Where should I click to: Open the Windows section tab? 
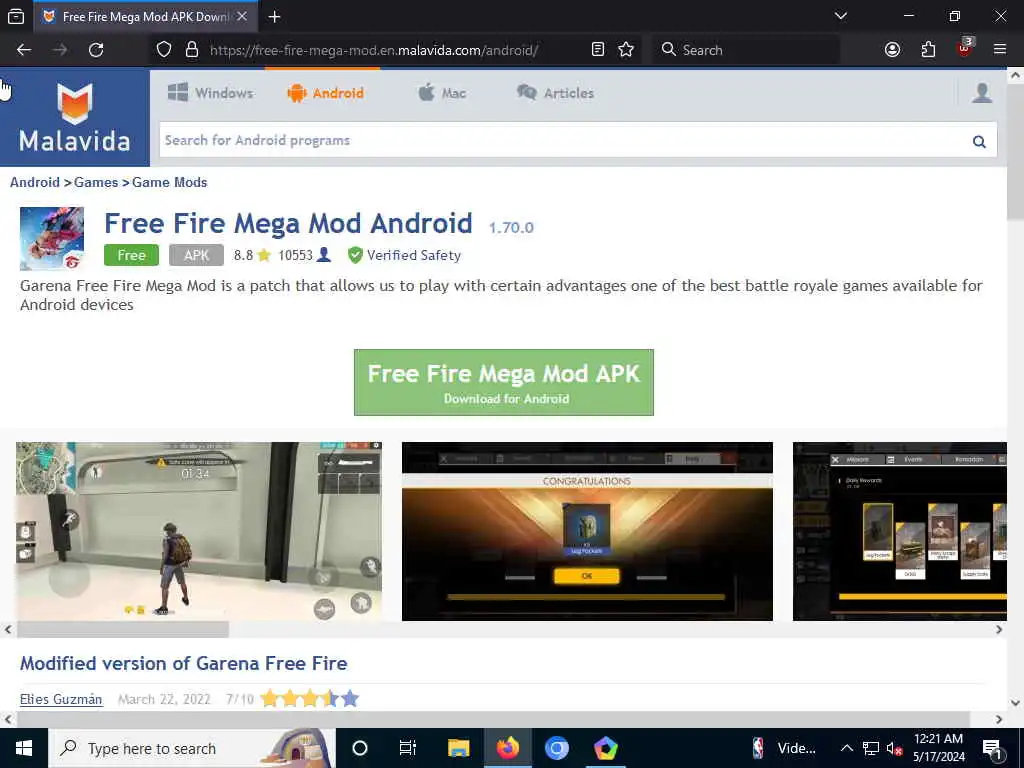[210, 93]
